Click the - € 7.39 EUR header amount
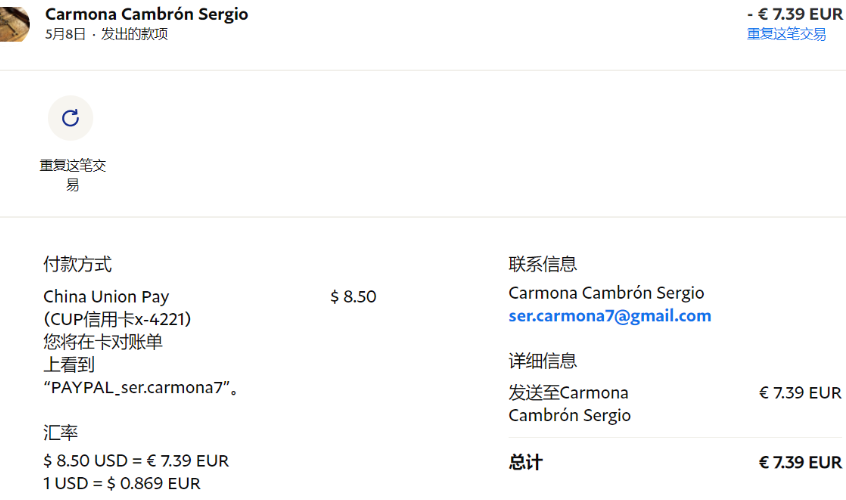This screenshot has height=500, width=846. point(795,14)
